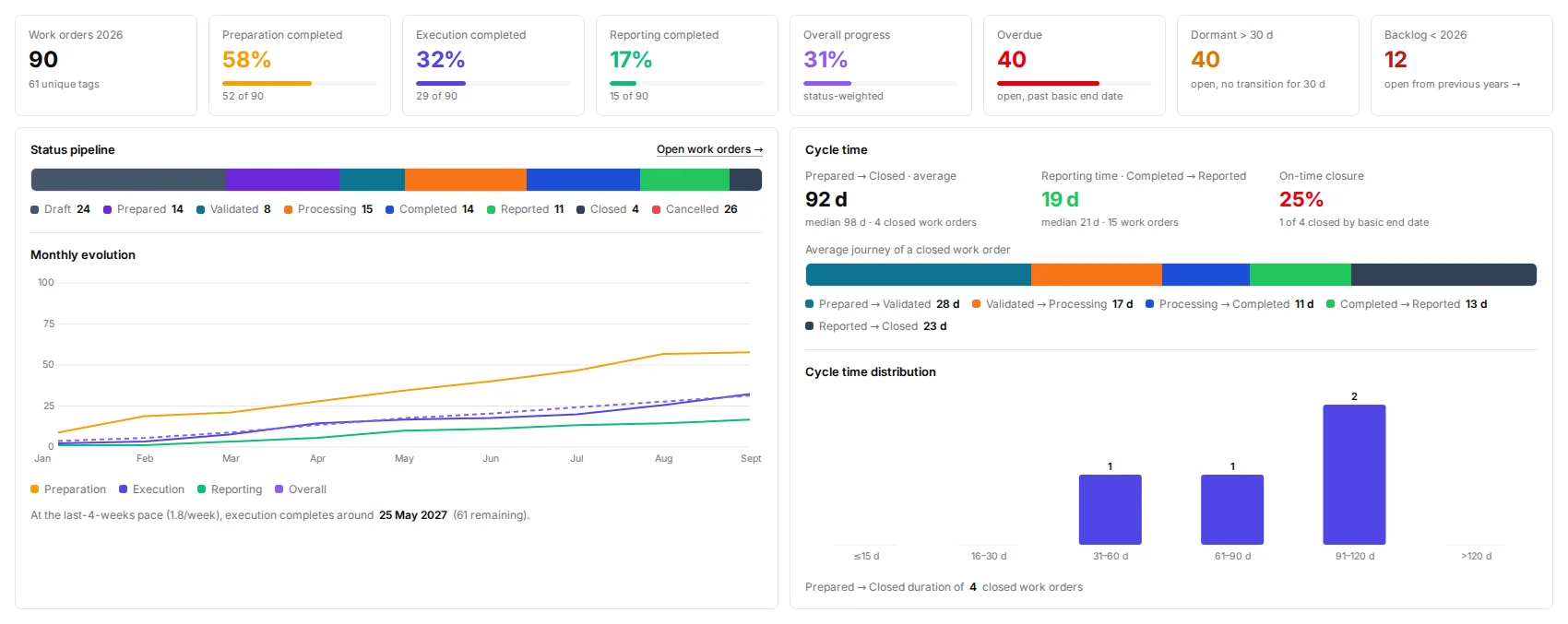Click the Reported 11 legend entry
The height and width of the screenshot is (624, 1568).
(525, 209)
